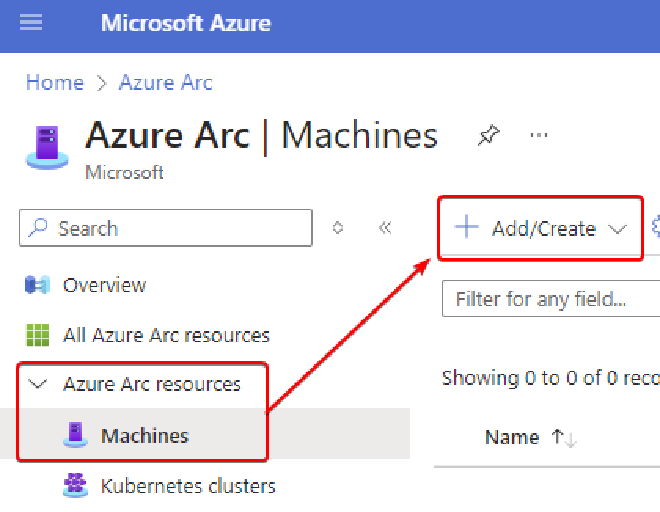Focus the sidebar Search field
The image size is (660, 512).
coord(166,228)
